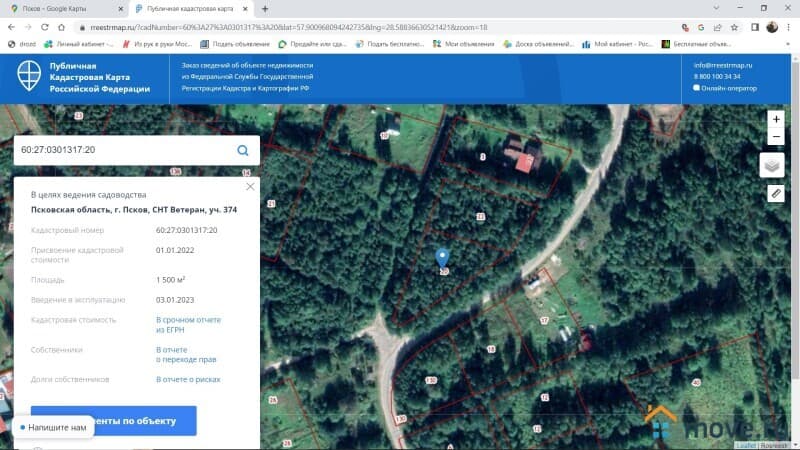Click the blue documents по объекту button

click(x=114, y=421)
